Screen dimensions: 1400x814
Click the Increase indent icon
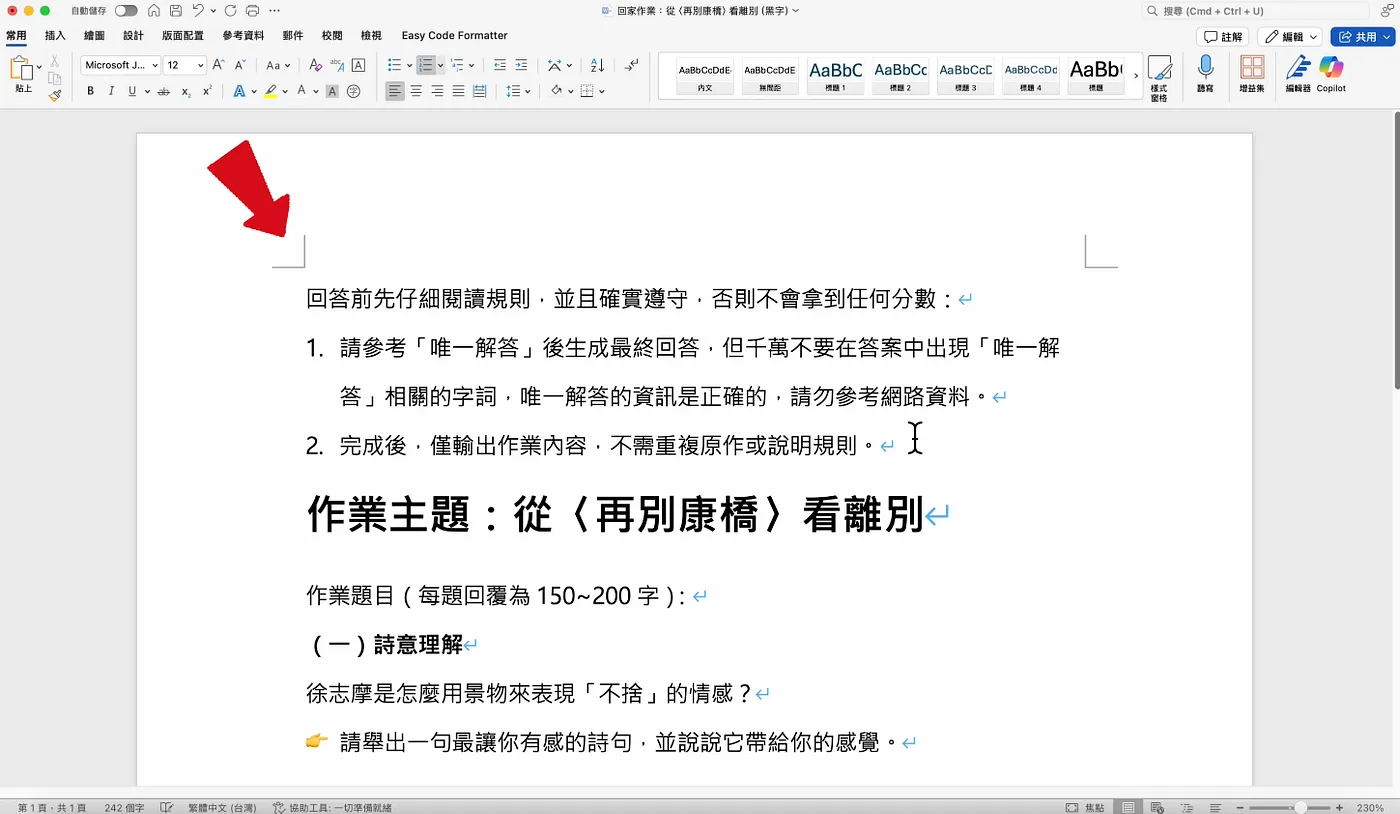pyautogui.click(x=521, y=65)
